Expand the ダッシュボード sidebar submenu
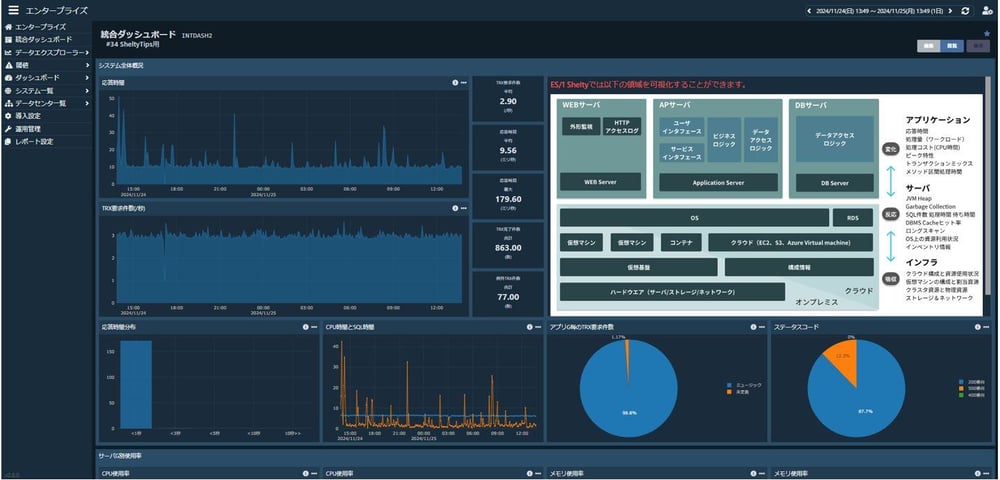The width and height of the screenshot is (1000, 480). click(38, 77)
